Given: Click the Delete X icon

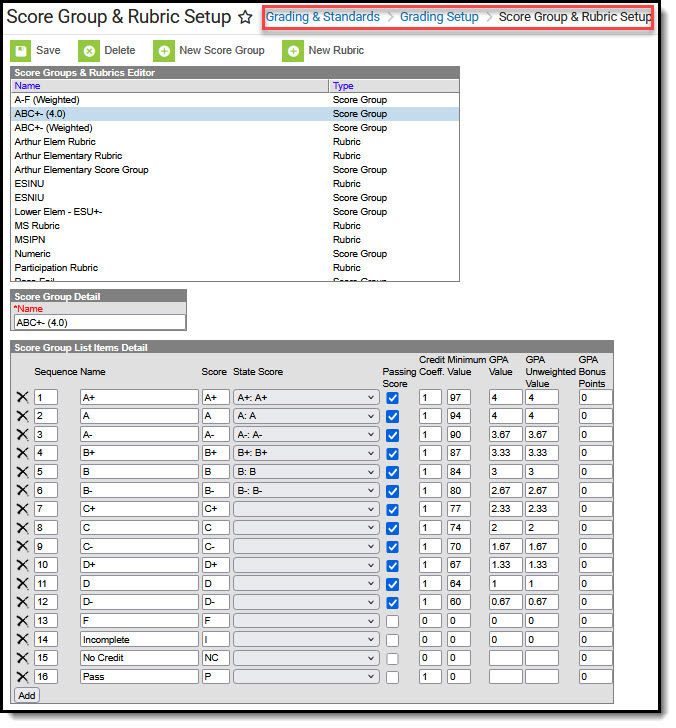Looking at the screenshot, I should (89, 51).
